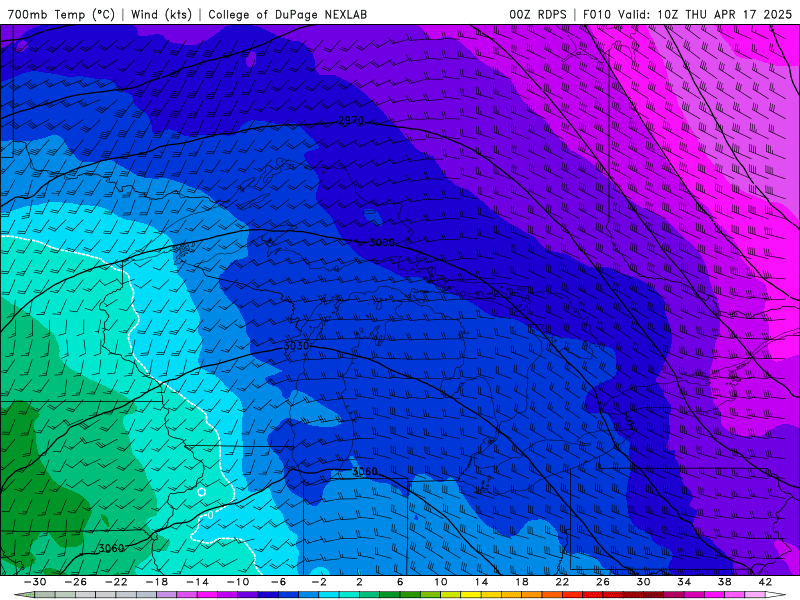Click the -6 colorbar label

[278, 582]
